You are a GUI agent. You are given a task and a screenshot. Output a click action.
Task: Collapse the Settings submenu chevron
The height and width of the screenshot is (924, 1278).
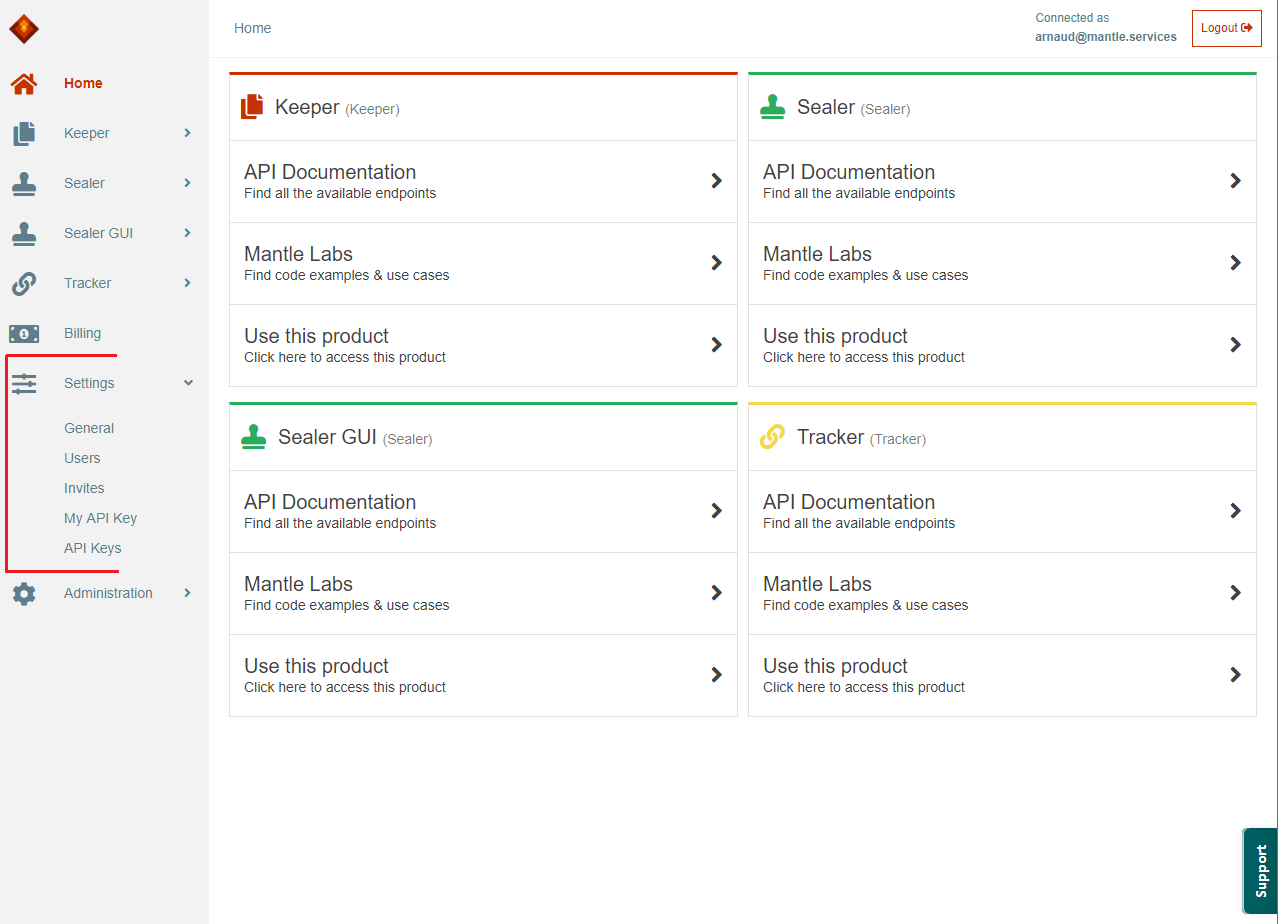coord(188,383)
